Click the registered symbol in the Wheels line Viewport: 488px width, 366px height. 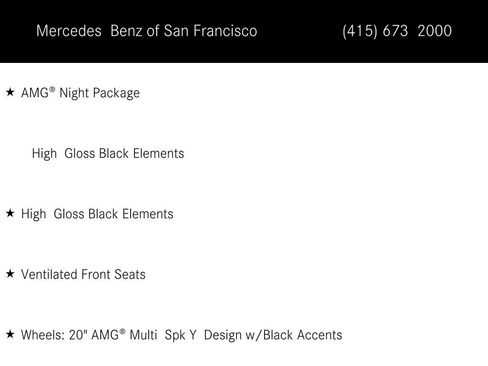click(x=122, y=331)
